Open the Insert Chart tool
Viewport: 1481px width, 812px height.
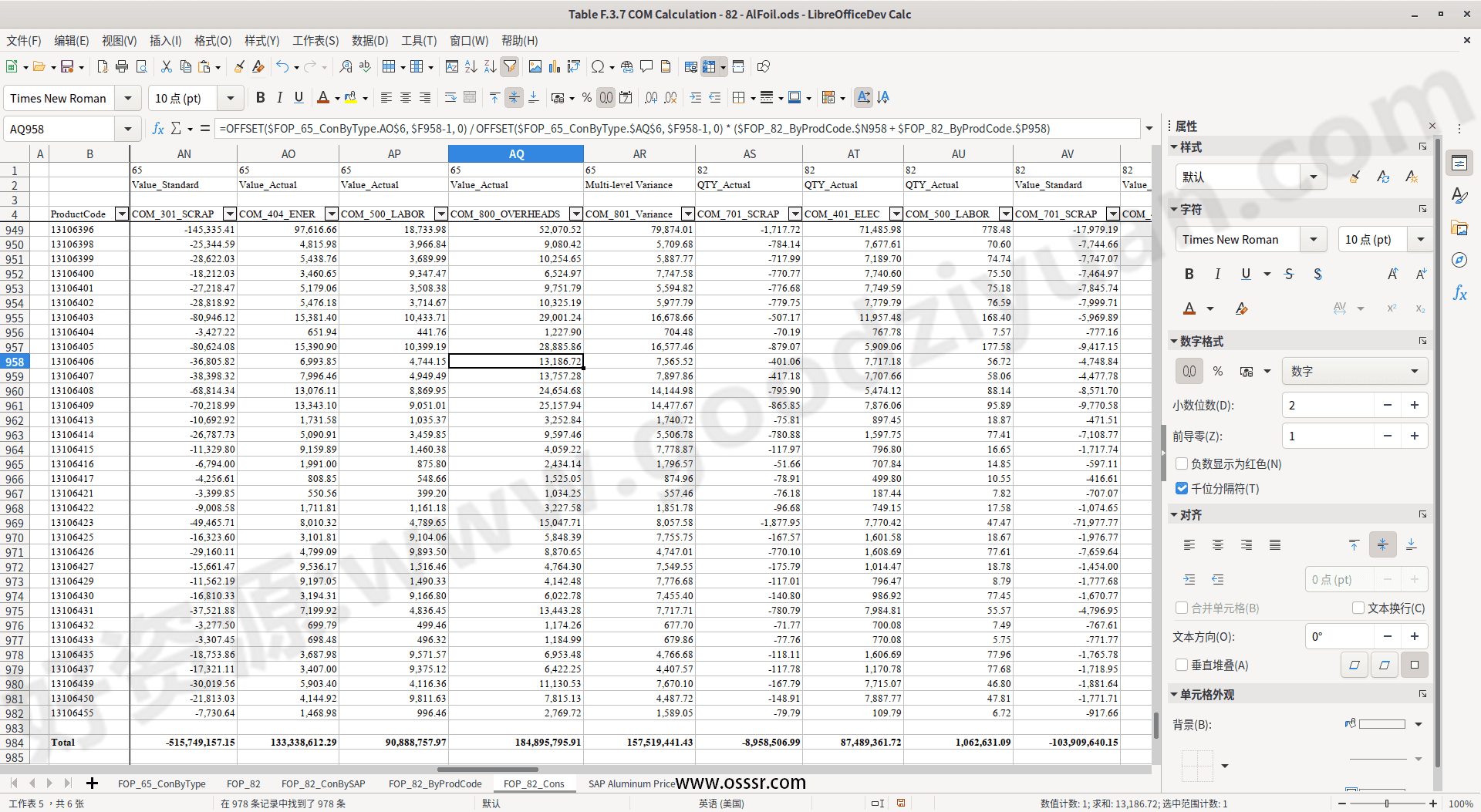[x=555, y=66]
